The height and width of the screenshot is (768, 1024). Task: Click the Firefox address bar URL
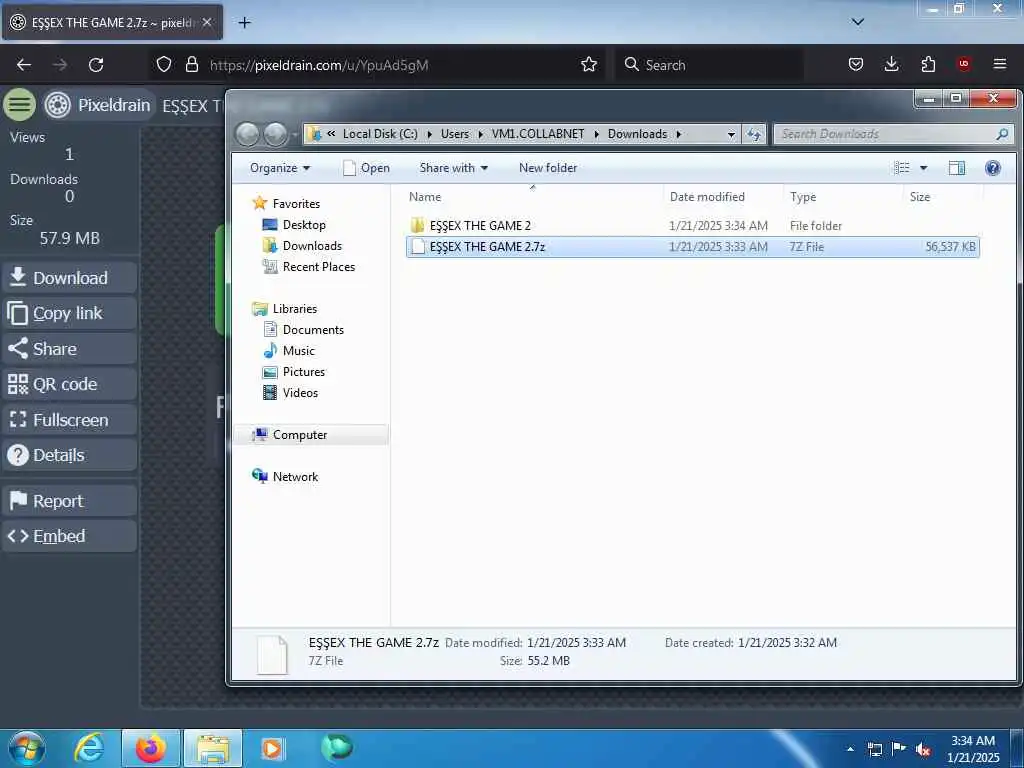click(319, 65)
